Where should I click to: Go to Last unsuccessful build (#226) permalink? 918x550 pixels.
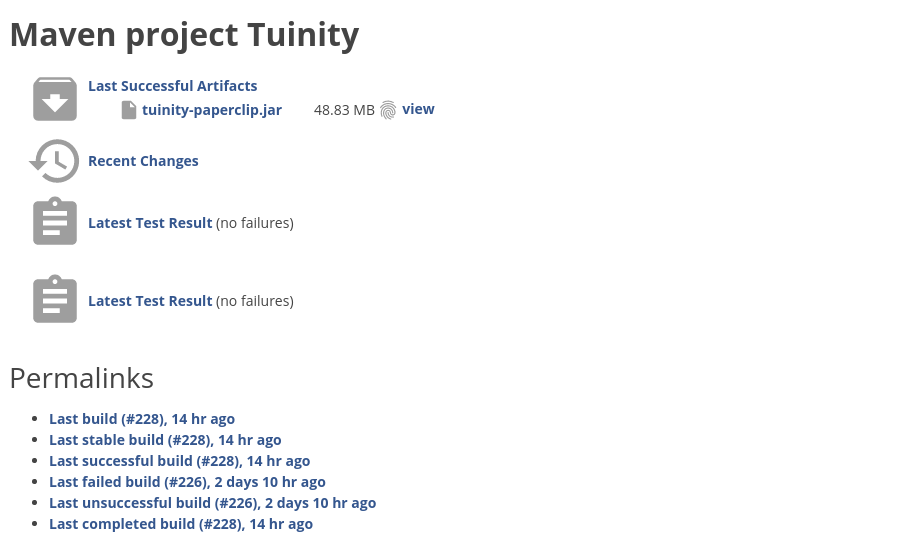[x=213, y=504]
